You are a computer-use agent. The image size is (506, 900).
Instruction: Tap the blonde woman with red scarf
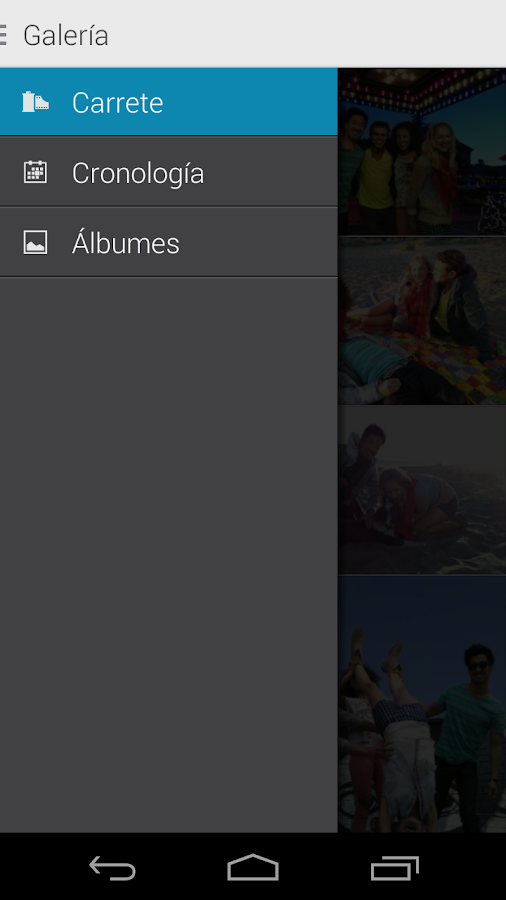(x=439, y=178)
